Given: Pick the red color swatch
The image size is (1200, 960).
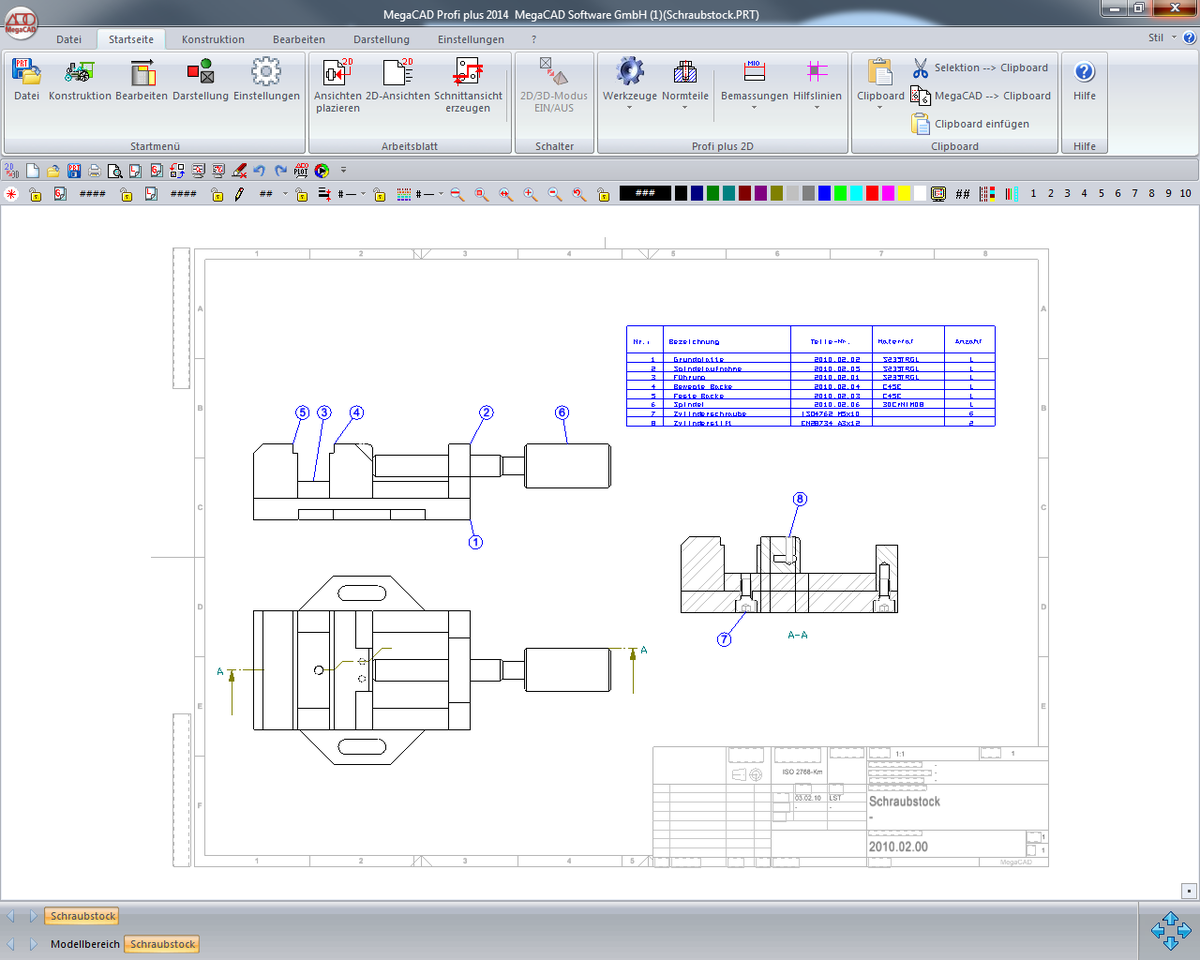Looking at the screenshot, I should [x=872, y=194].
